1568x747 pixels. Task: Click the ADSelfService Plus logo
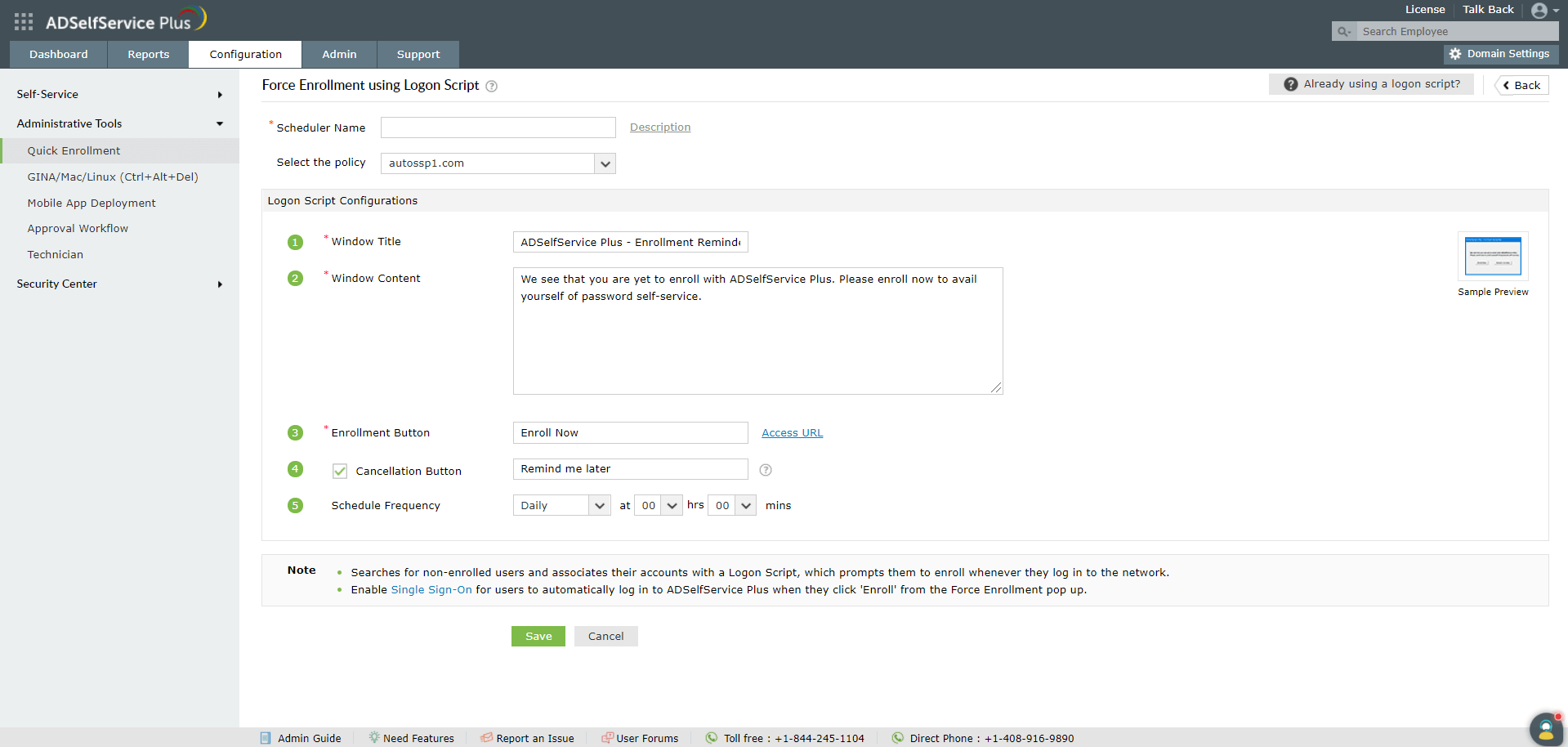click(126, 20)
